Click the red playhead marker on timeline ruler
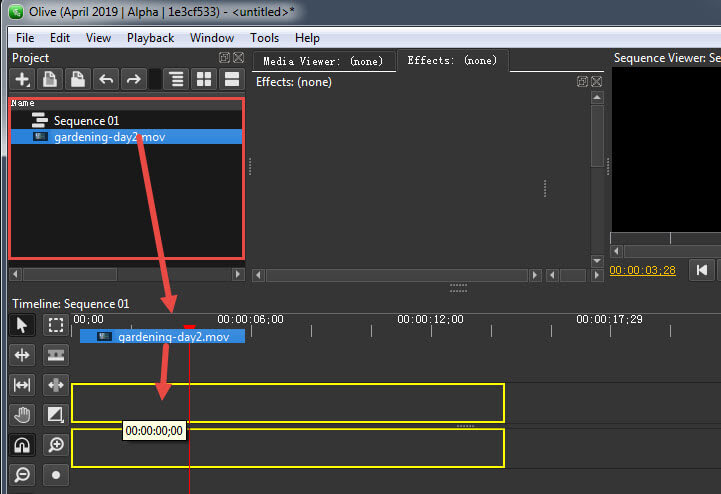Screen dimensions: 721x494 click(x=189, y=327)
